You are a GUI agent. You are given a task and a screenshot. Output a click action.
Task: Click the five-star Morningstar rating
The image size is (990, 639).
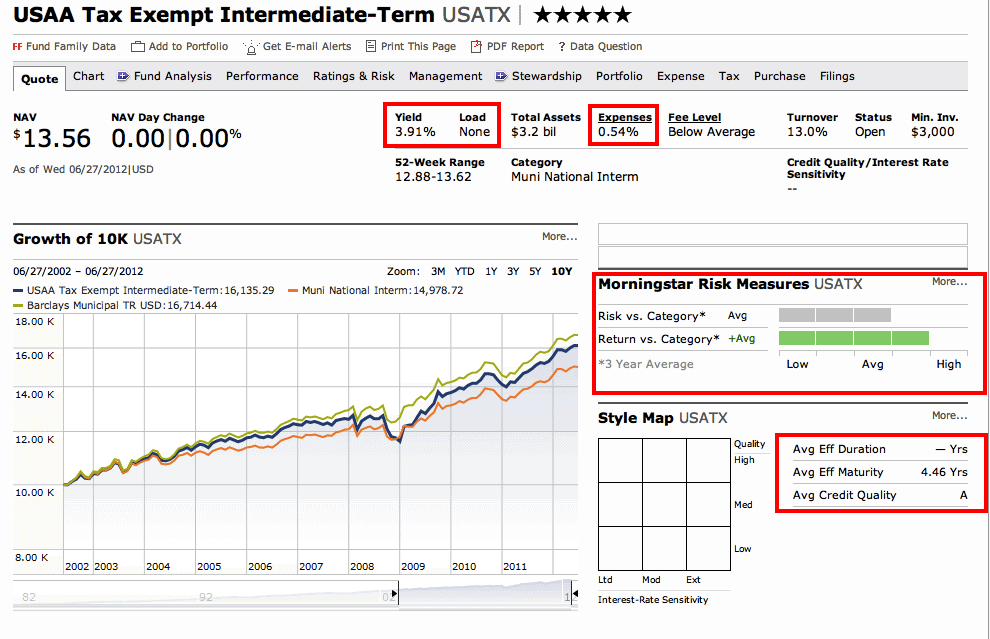(x=582, y=15)
